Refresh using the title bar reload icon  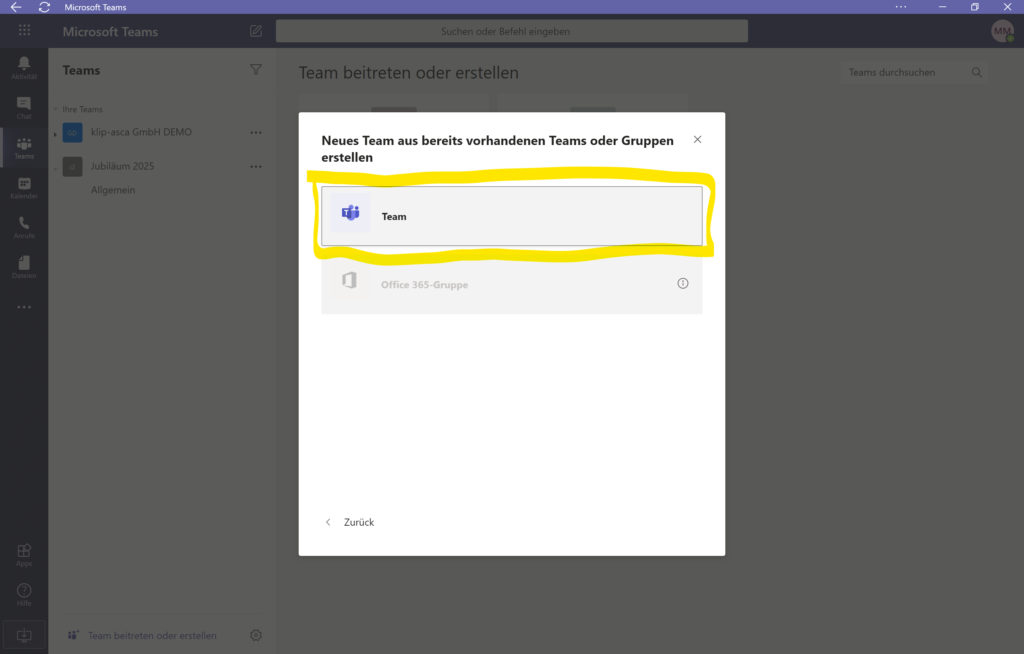tap(44, 7)
